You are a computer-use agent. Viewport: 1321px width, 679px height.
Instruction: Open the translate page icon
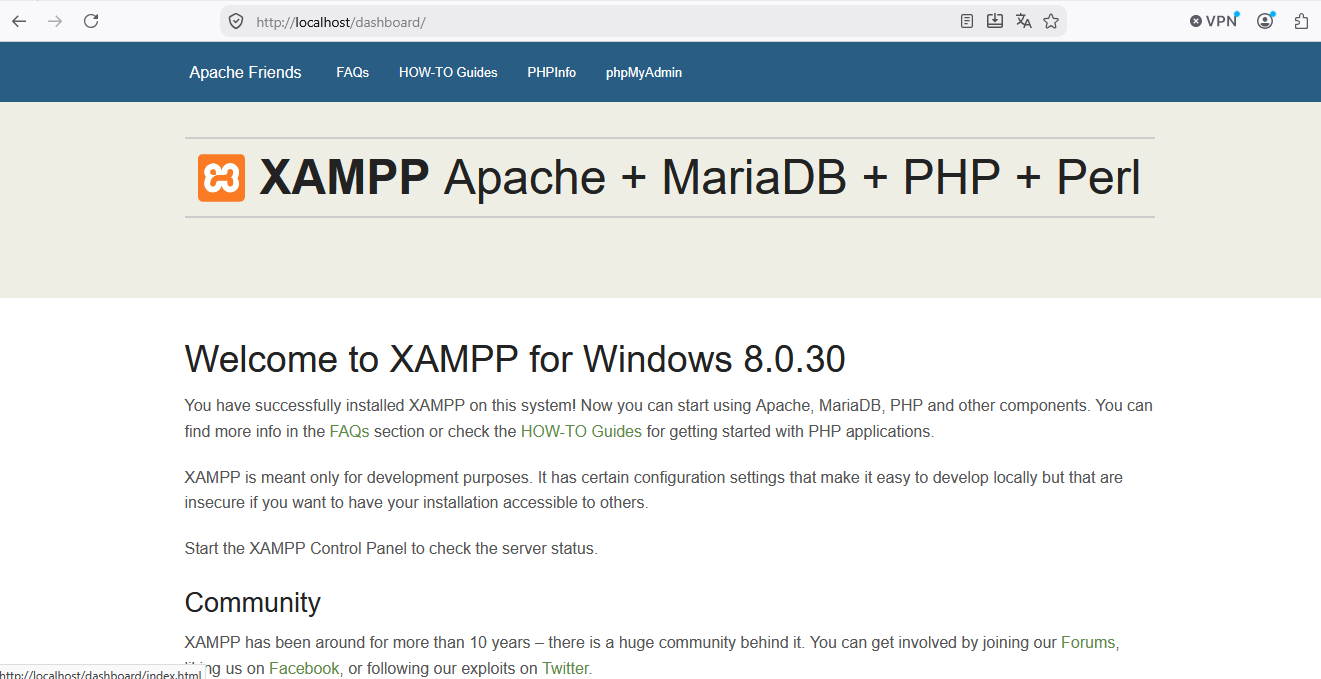coord(1023,21)
